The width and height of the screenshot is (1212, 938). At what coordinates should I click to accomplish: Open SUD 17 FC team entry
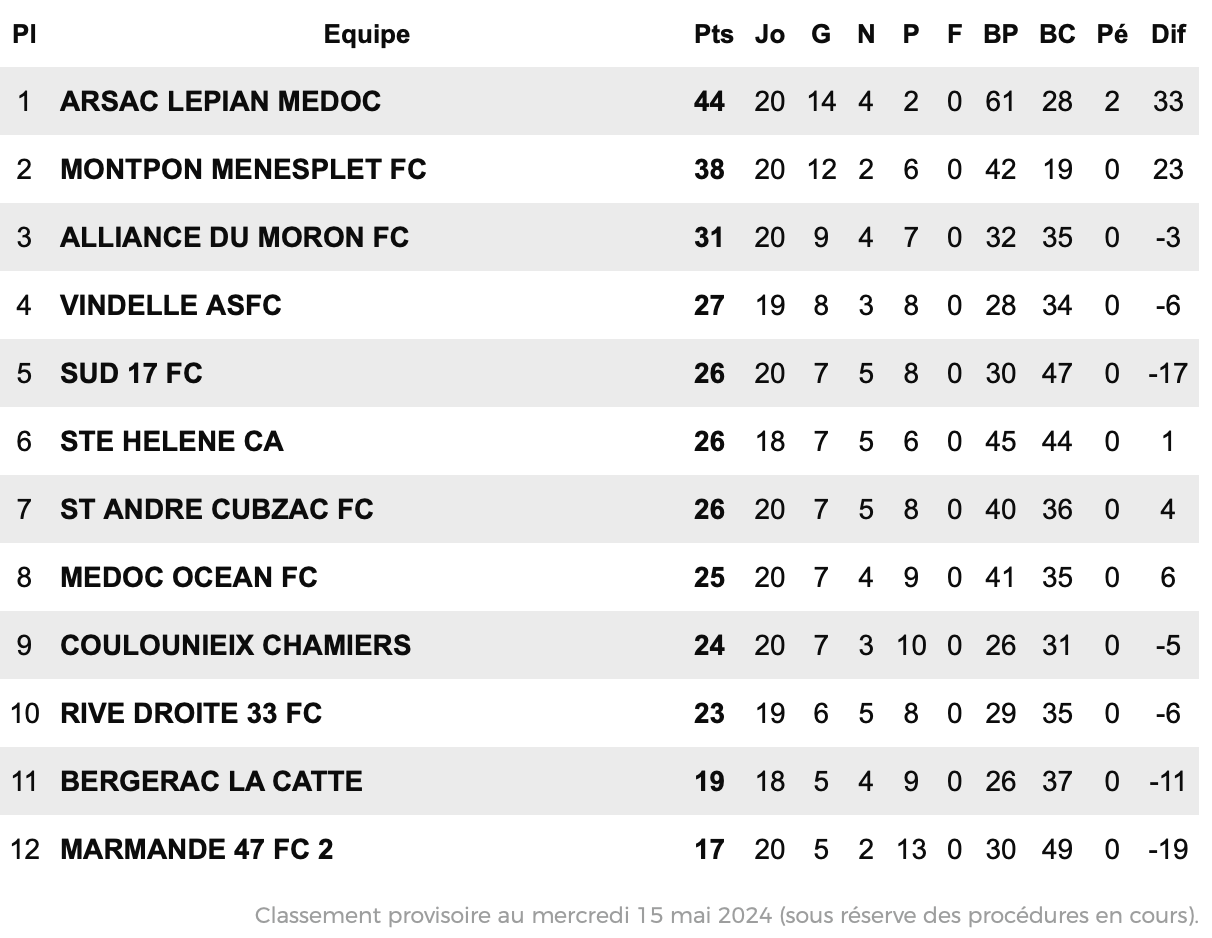131,374
